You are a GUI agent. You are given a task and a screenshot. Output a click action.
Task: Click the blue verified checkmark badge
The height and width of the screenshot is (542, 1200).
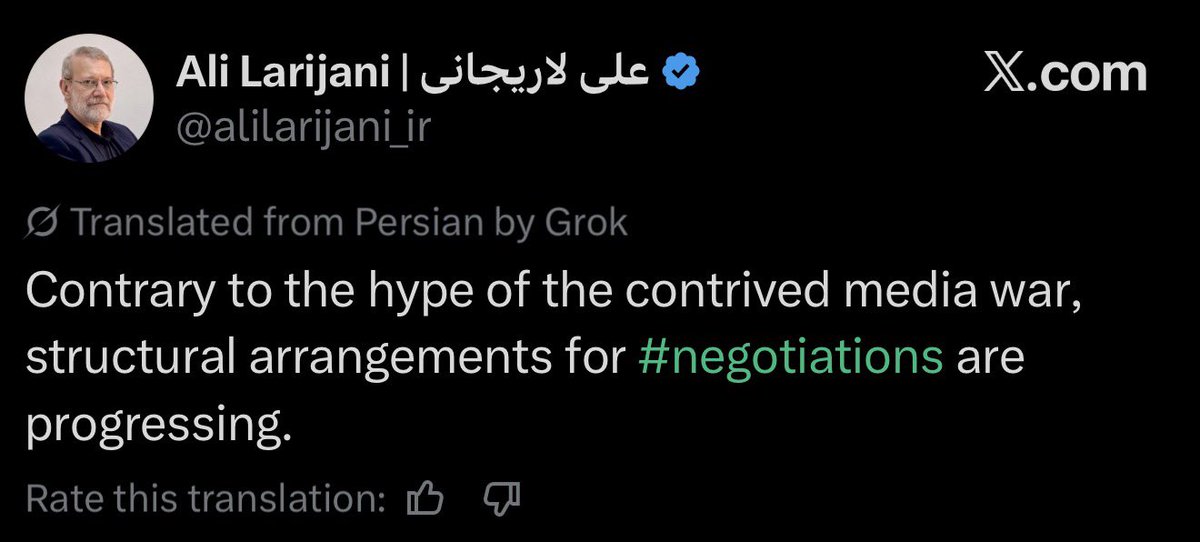point(682,74)
